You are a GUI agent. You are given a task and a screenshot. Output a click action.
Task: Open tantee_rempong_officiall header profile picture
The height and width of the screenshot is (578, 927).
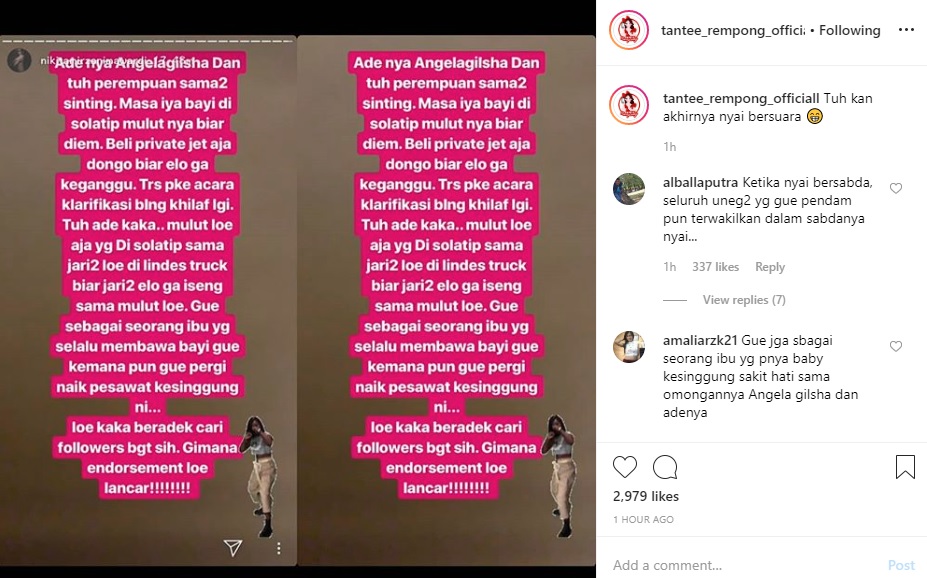coord(629,30)
